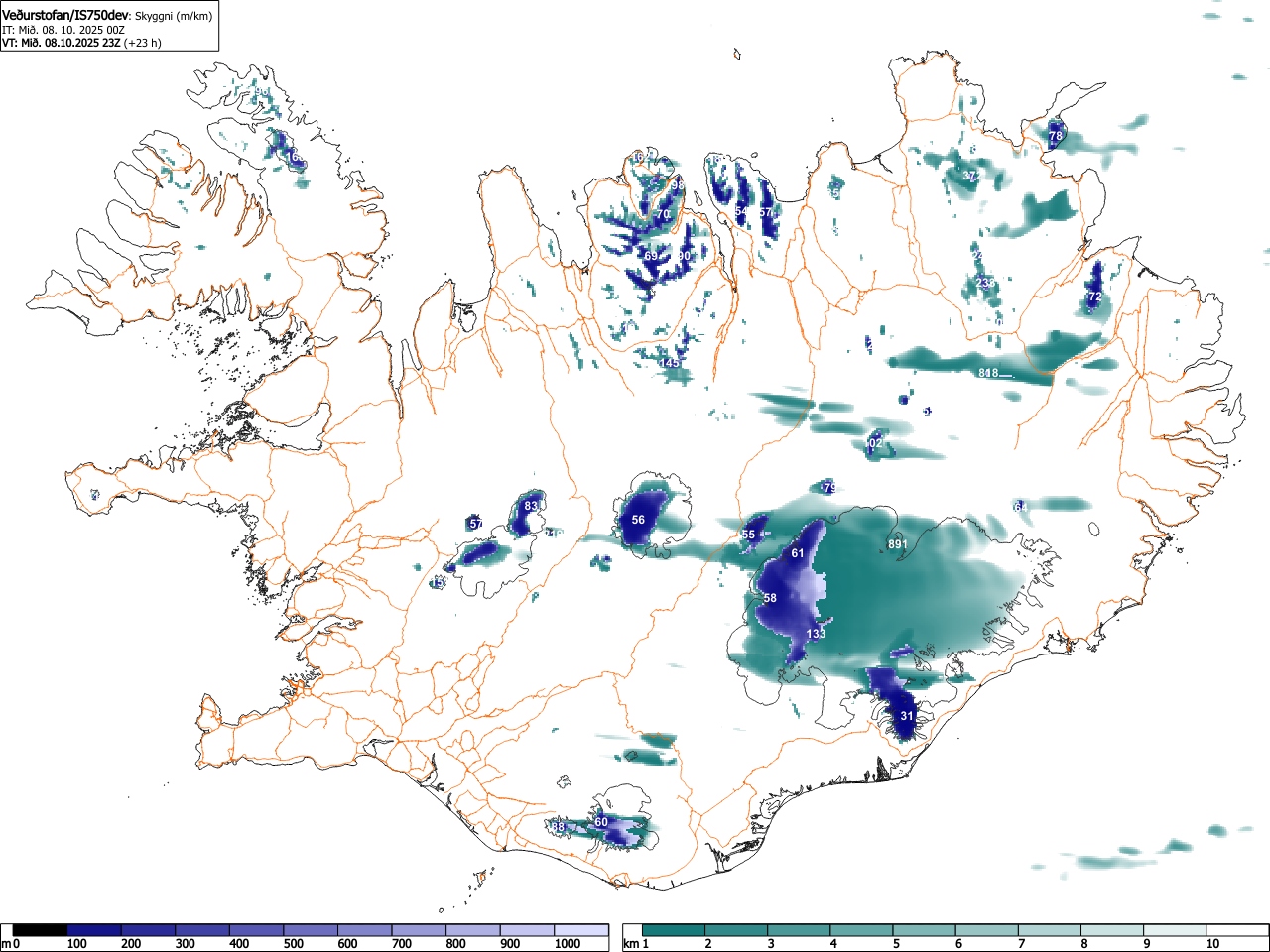1270x952 pixels.
Task: Click the 4 tick label in km legend
Action: point(832,944)
